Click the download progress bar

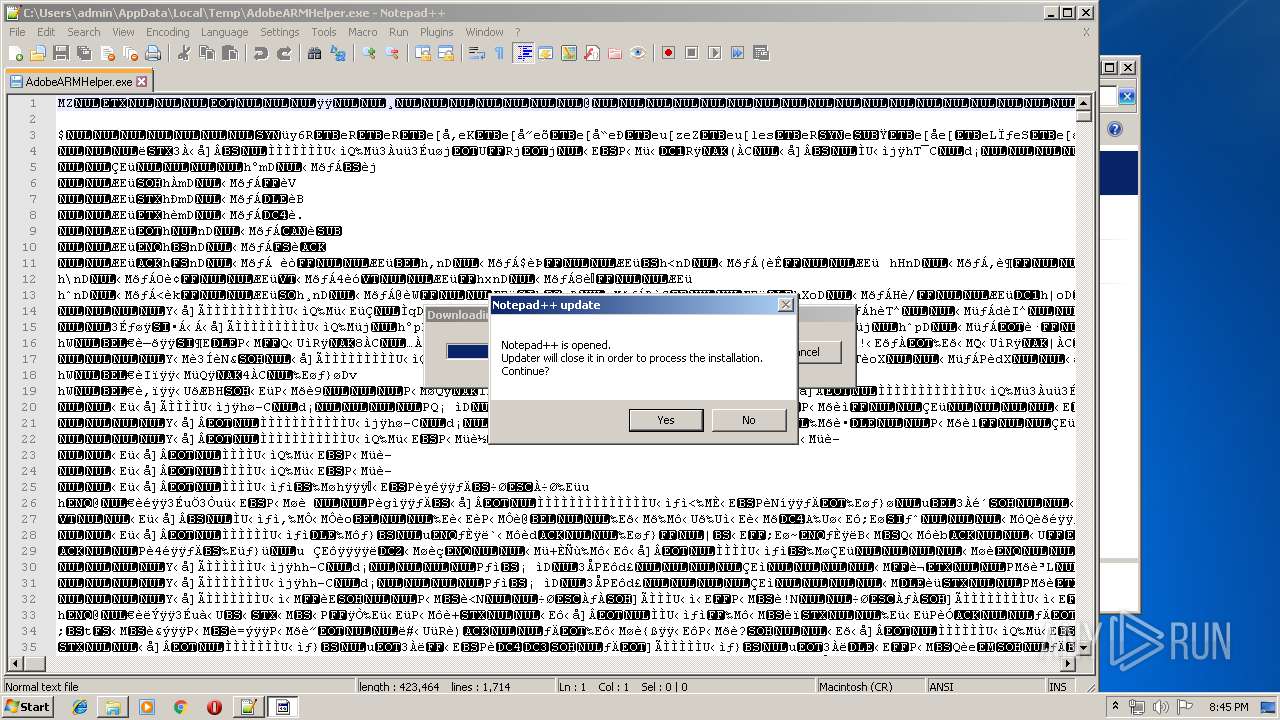[x=468, y=351]
